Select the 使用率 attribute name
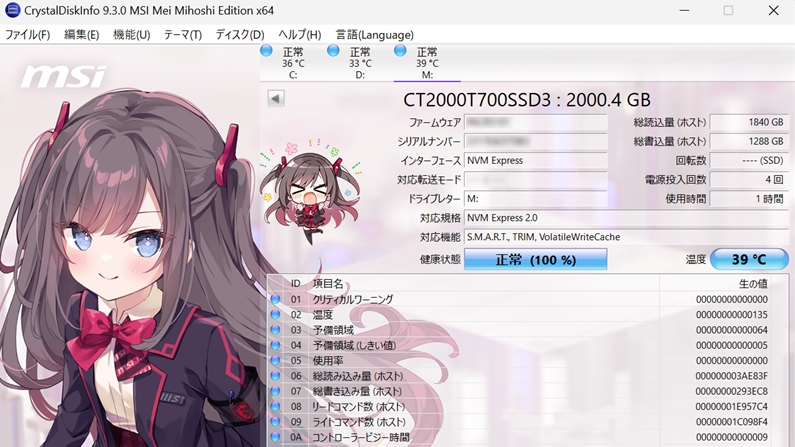Viewport: 795px width, 447px height. tap(328, 360)
